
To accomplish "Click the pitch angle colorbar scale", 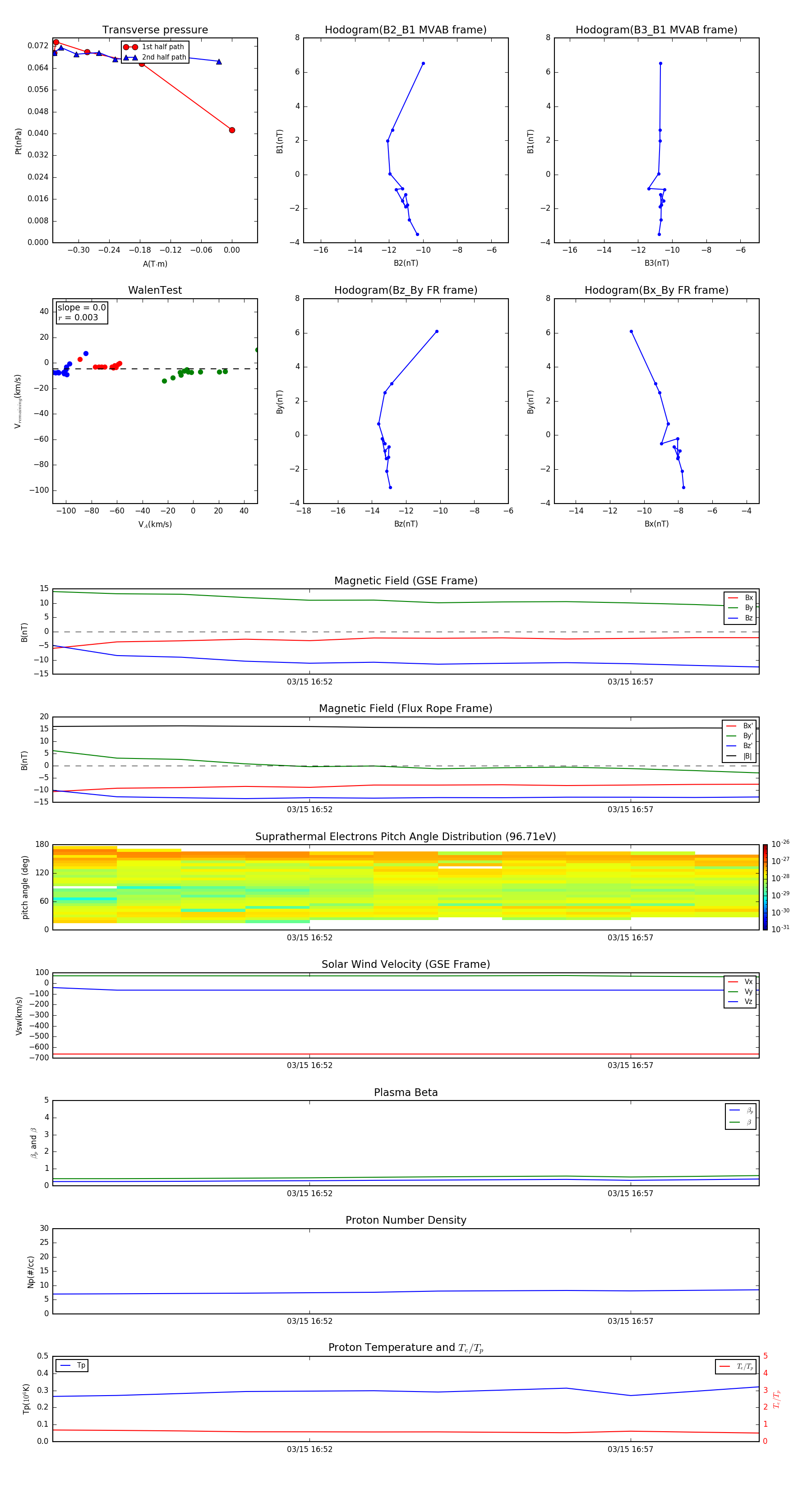I will [765, 887].
